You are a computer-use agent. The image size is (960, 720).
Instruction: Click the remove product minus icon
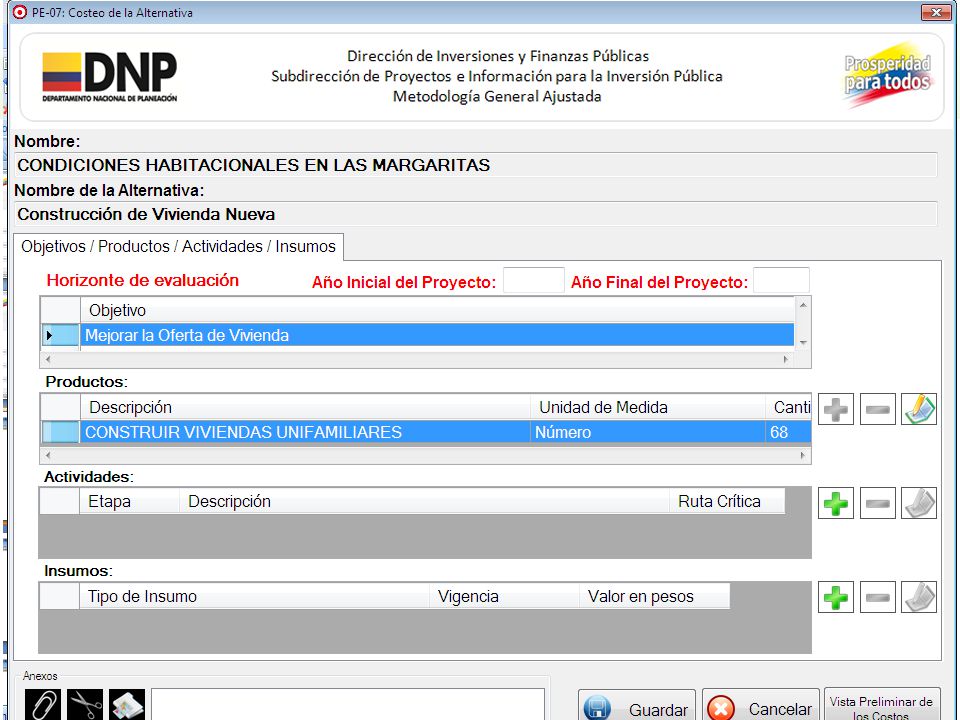click(x=877, y=409)
